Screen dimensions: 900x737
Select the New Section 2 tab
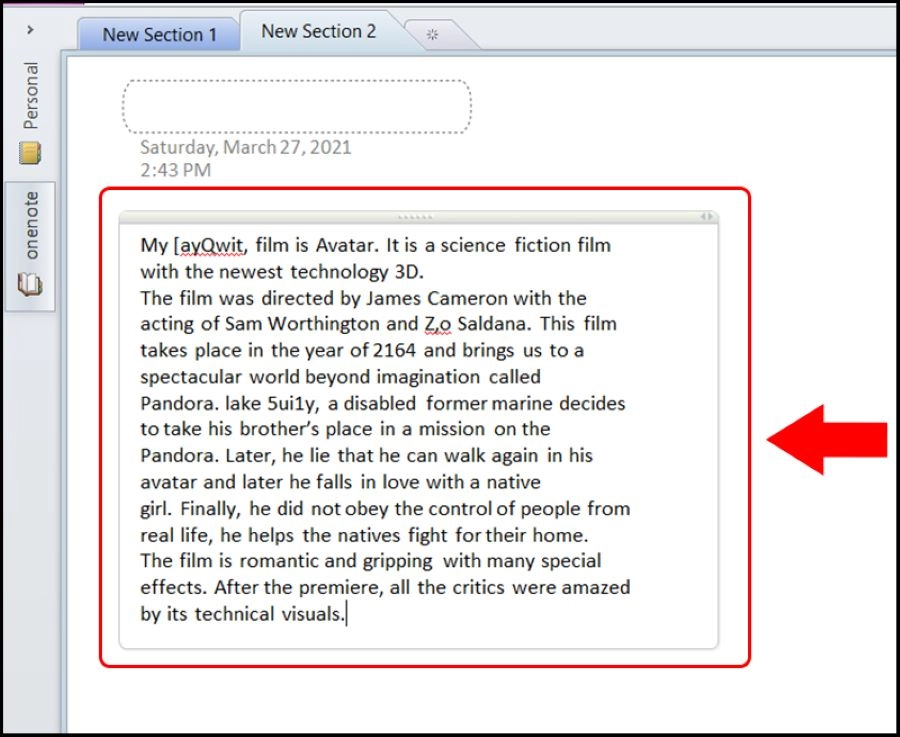pyautogui.click(x=318, y=31)
